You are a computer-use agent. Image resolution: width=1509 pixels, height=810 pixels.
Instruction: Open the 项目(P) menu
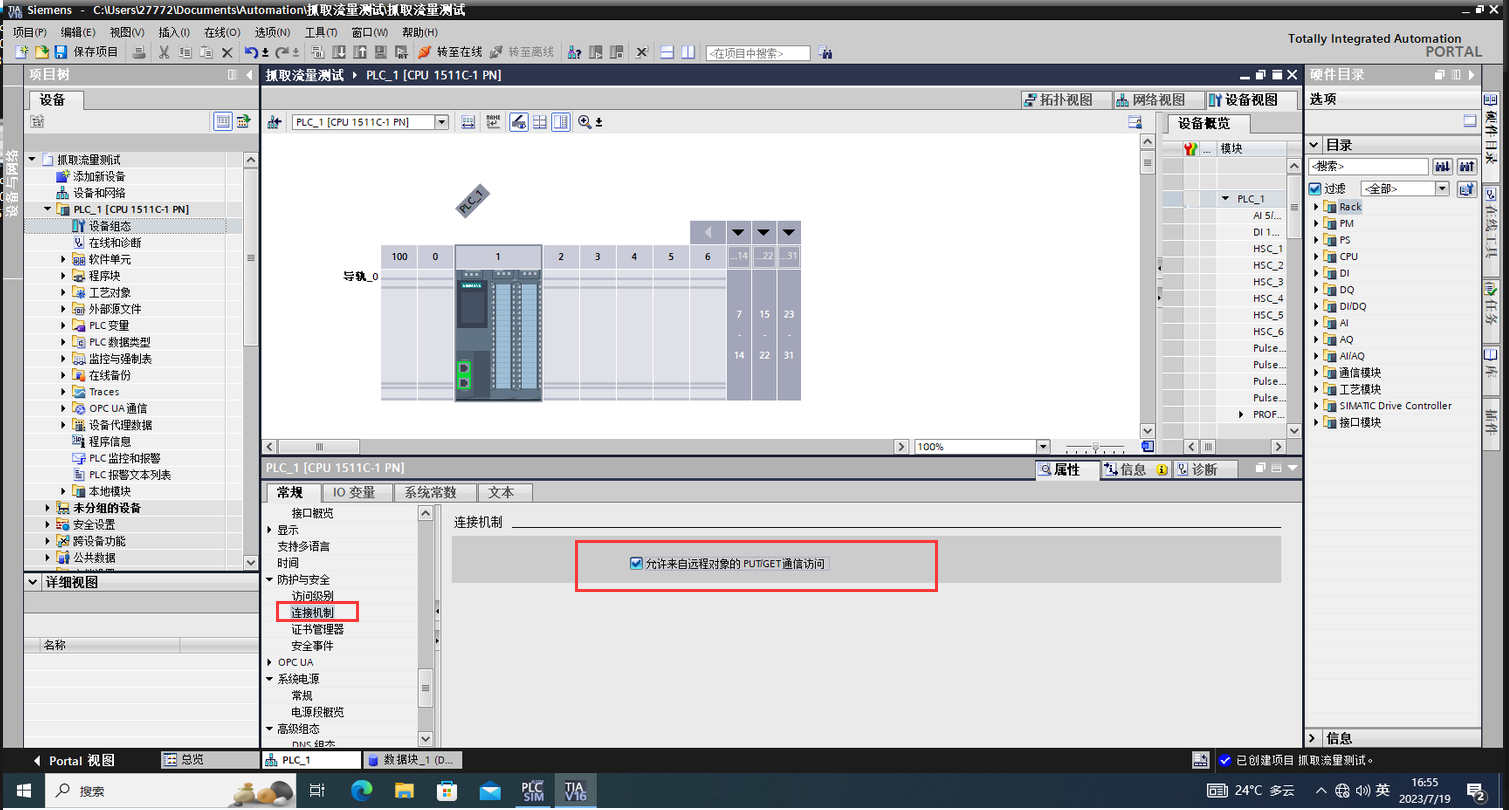[30, 32]
